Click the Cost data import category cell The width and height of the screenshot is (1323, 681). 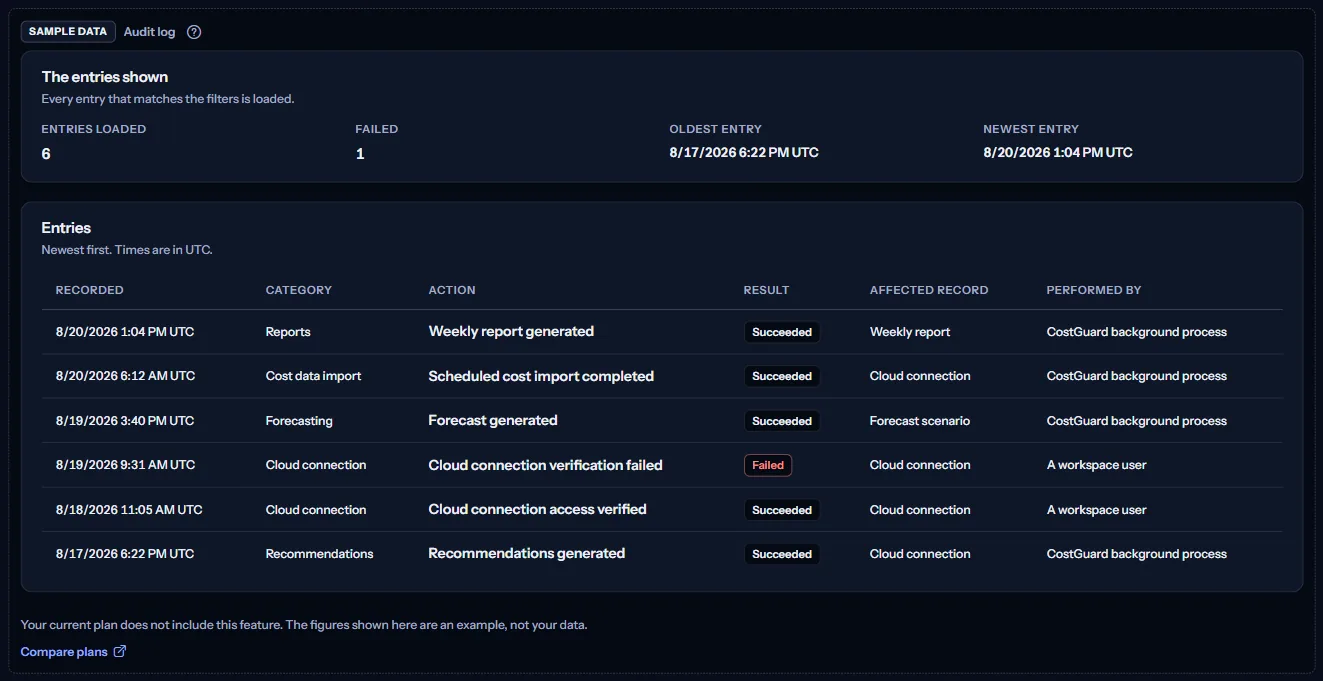pyautogui.click(x=314, y=376)
